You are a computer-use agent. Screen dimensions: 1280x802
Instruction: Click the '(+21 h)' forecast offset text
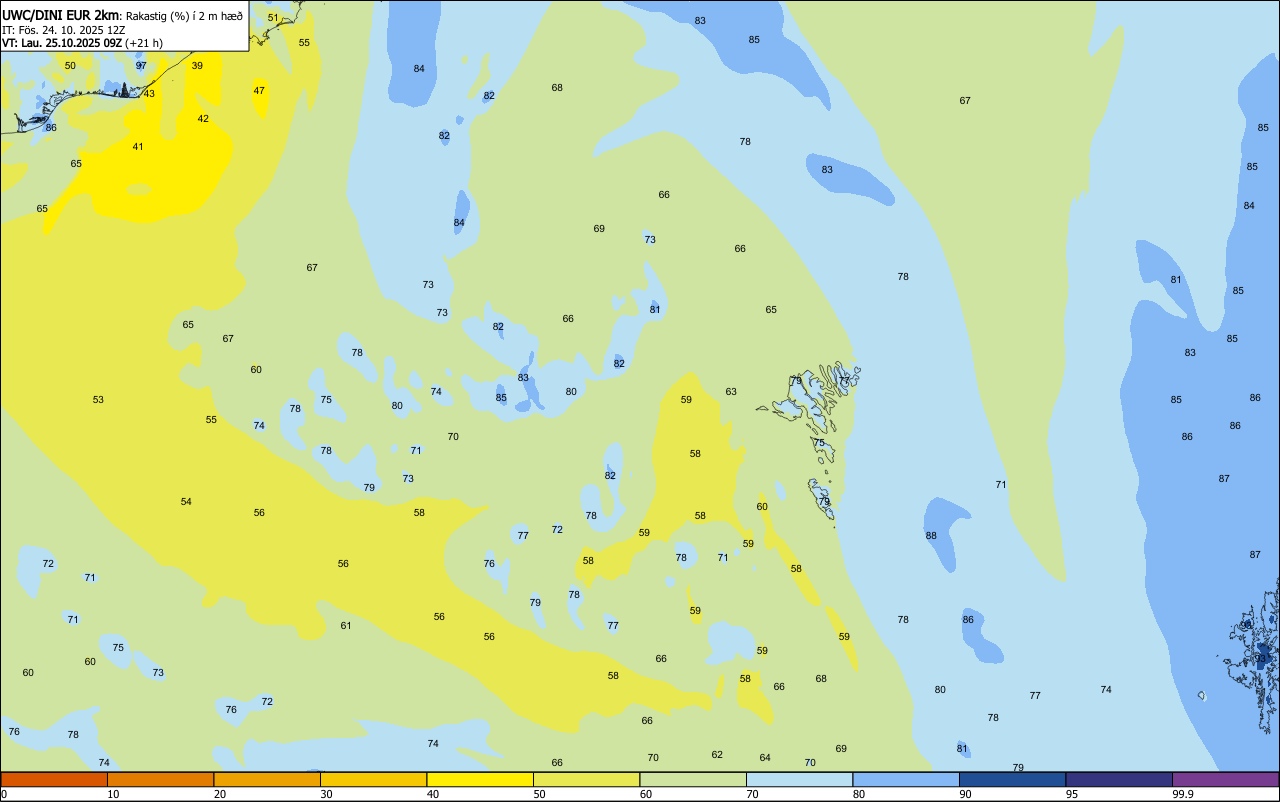tap(144, 43)
